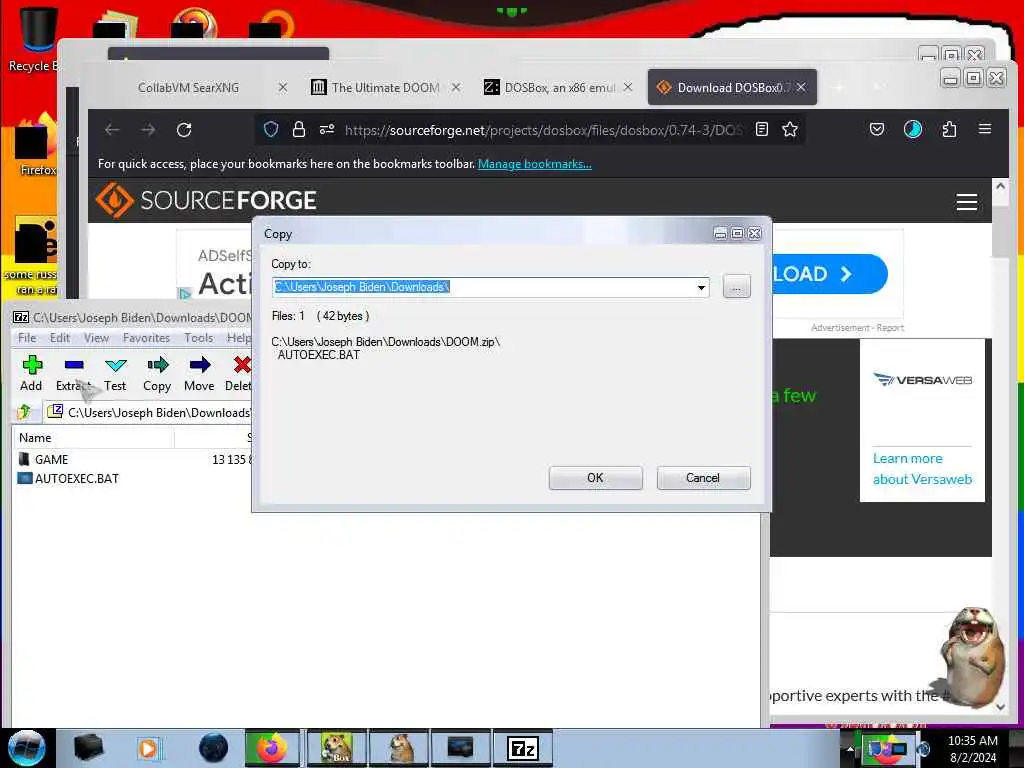Click Learn more about Versaweb link
1024x768 pixels.
pyautogui.click(x=922, y=469)
